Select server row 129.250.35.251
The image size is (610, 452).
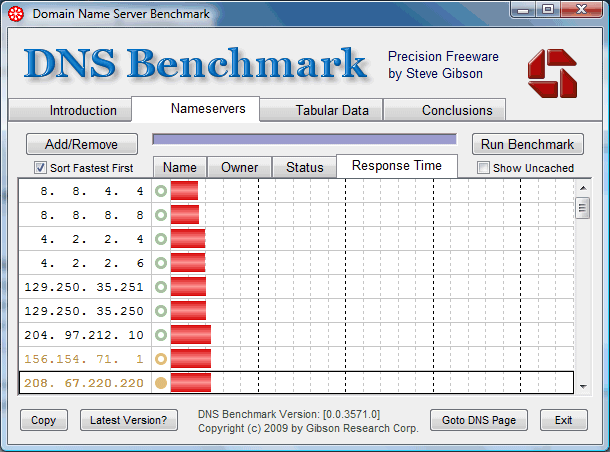click(296, 287)
